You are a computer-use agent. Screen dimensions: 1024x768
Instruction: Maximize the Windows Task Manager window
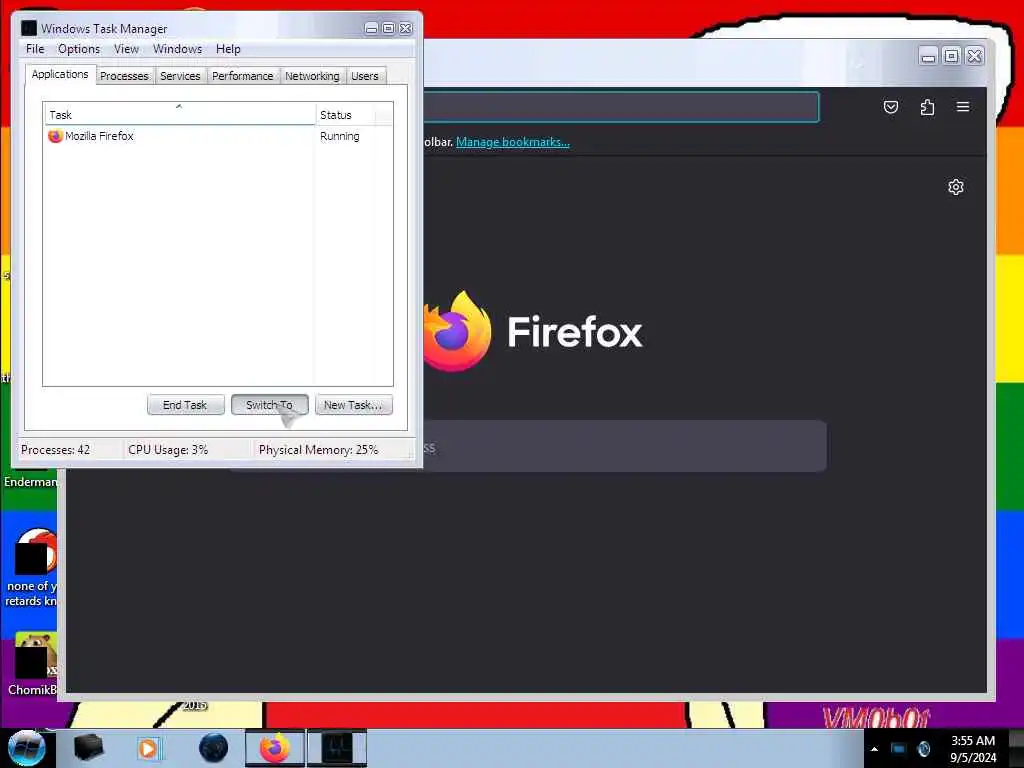coord(388,28)
